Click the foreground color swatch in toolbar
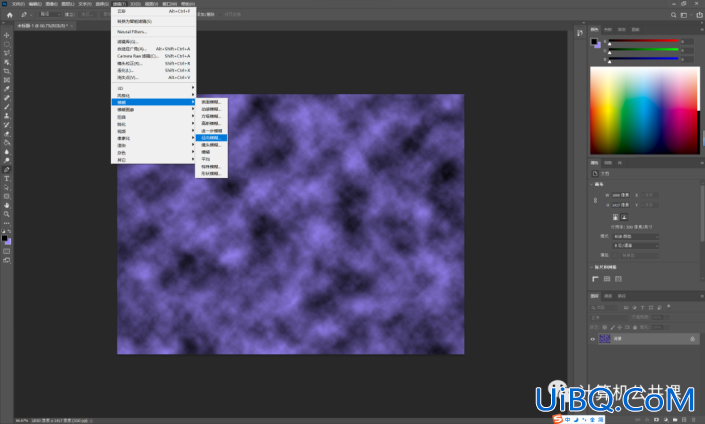Screen dimensions: 705x424 pyautogui.click(x=4, y=238)
